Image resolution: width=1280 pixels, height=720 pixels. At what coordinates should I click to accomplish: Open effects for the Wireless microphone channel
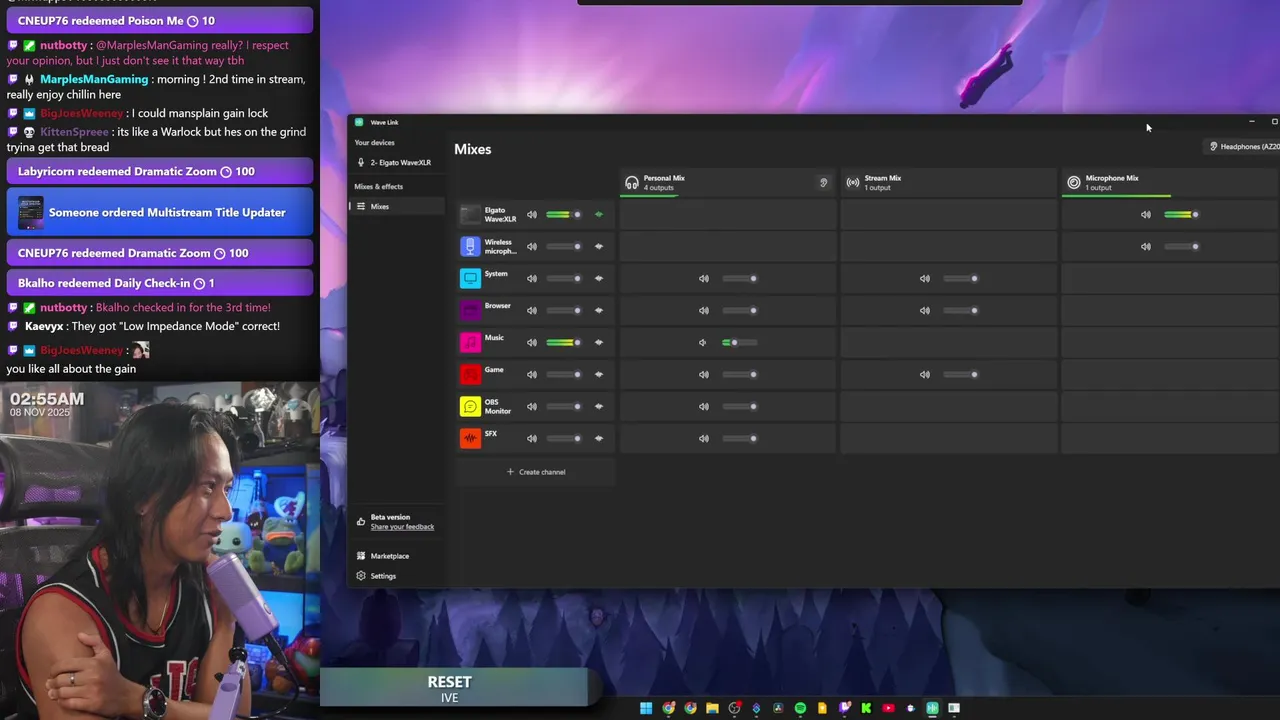point(599,246)
